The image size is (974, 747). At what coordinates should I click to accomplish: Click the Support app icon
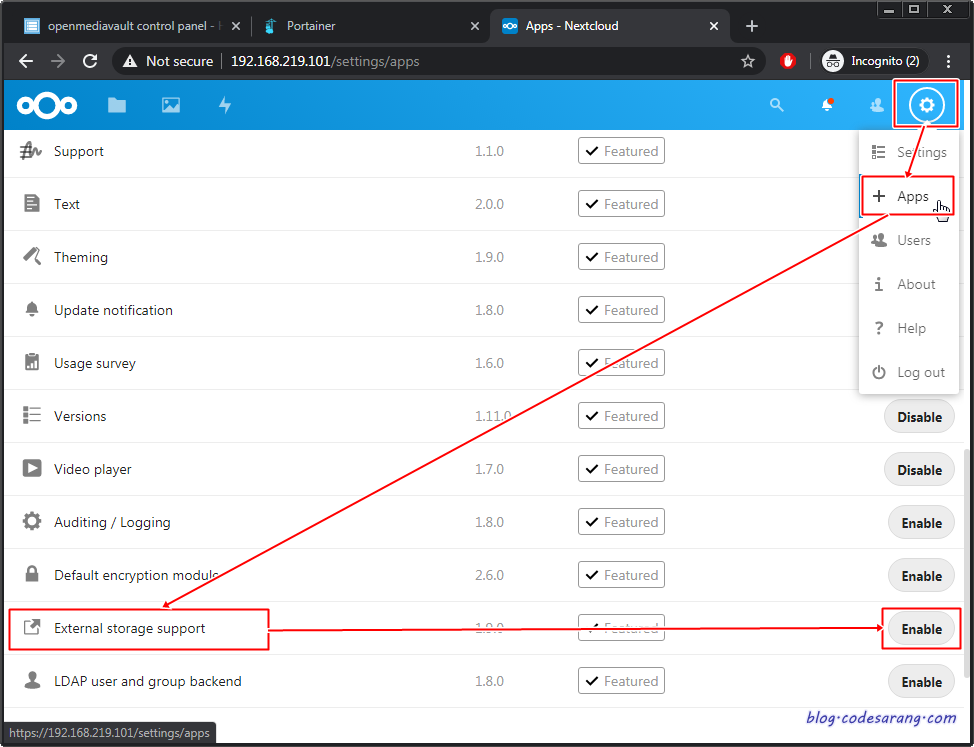30,151
